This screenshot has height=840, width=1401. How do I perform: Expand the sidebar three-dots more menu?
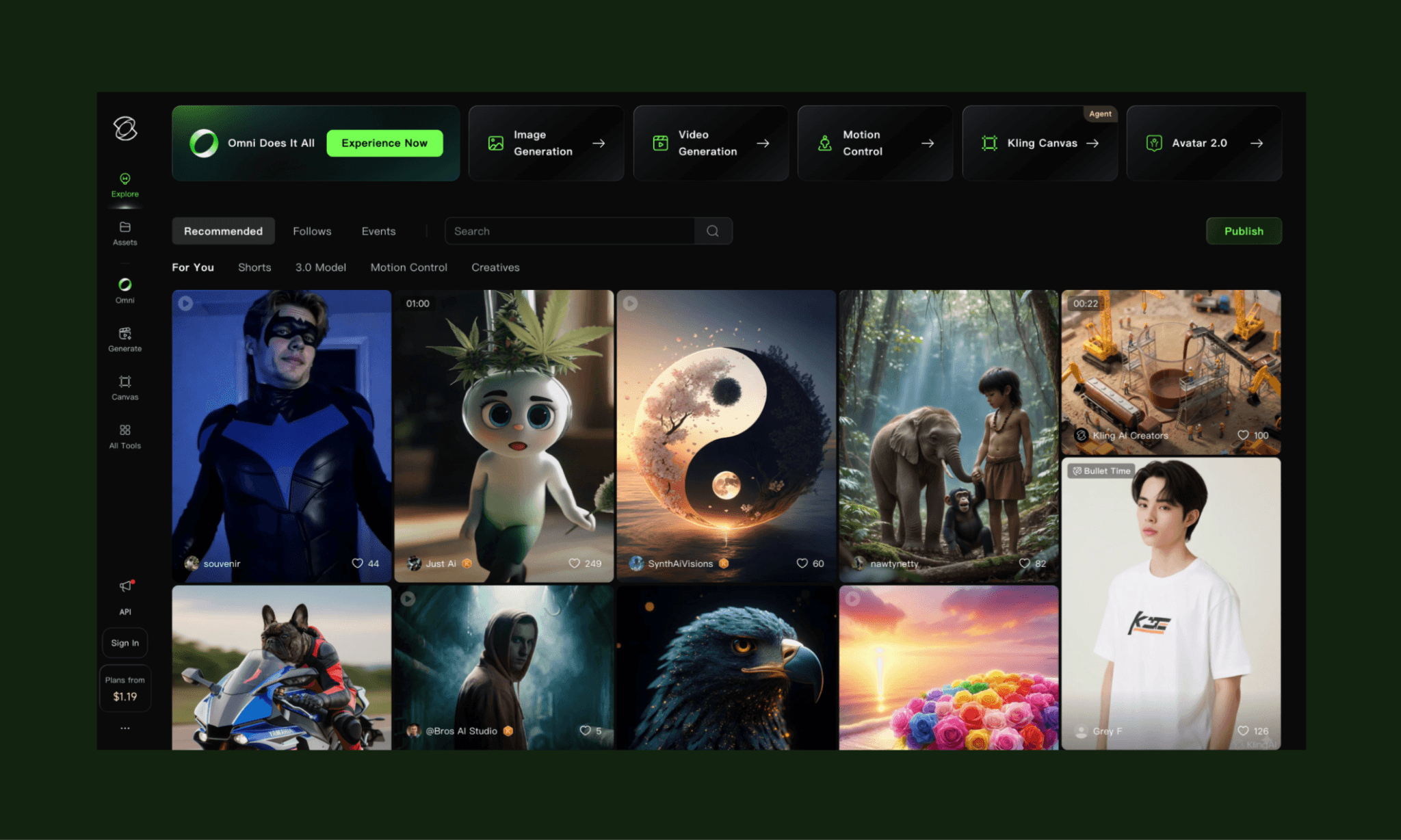tap(125, 728)
